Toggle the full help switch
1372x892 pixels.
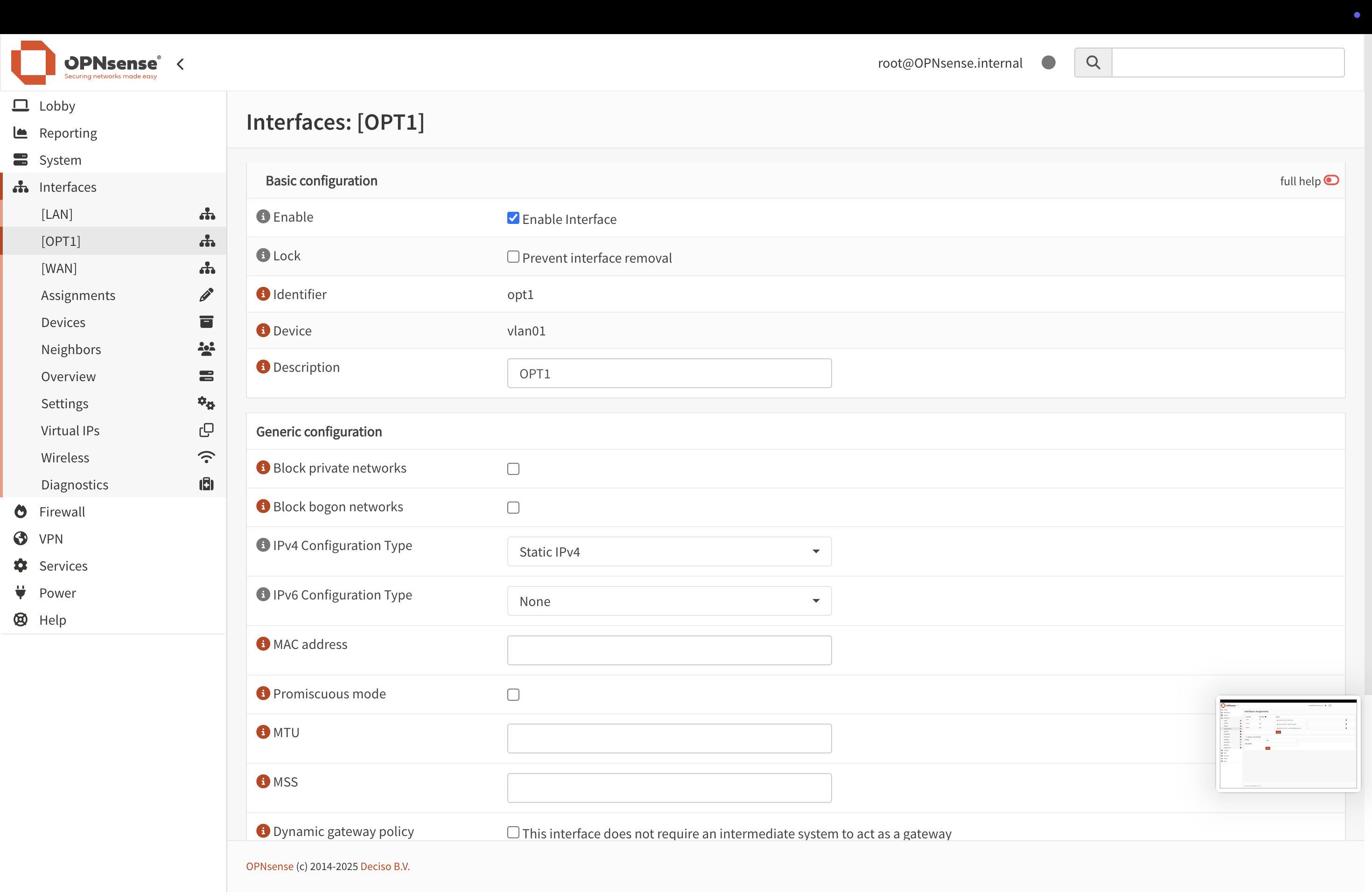(1331, 181)
